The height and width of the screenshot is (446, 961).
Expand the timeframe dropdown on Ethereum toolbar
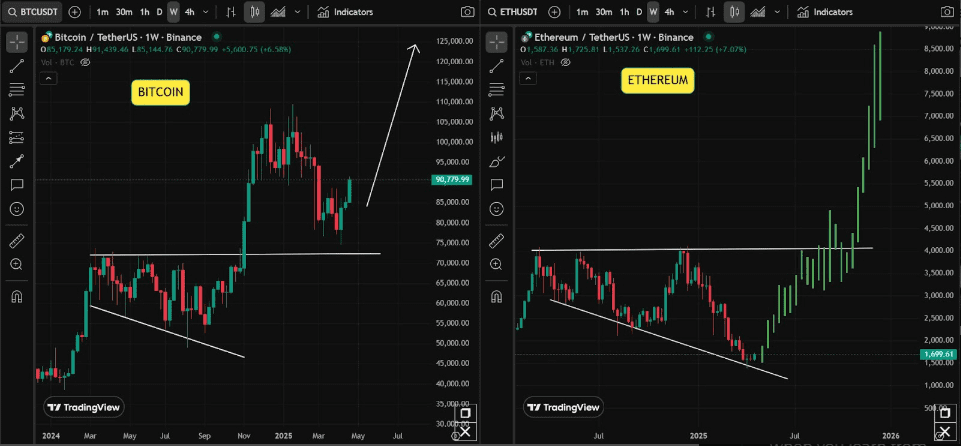click(685, 12)
